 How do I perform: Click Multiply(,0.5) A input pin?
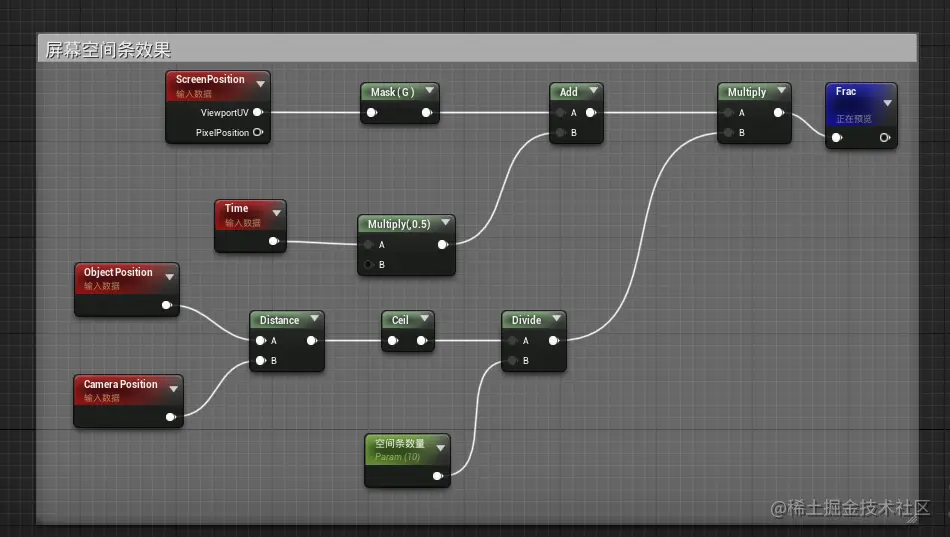[x=368, y=244]
